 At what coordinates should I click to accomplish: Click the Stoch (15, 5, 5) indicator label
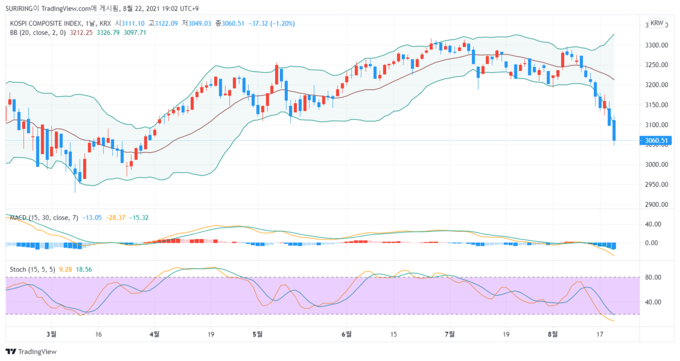pos(33,269)
